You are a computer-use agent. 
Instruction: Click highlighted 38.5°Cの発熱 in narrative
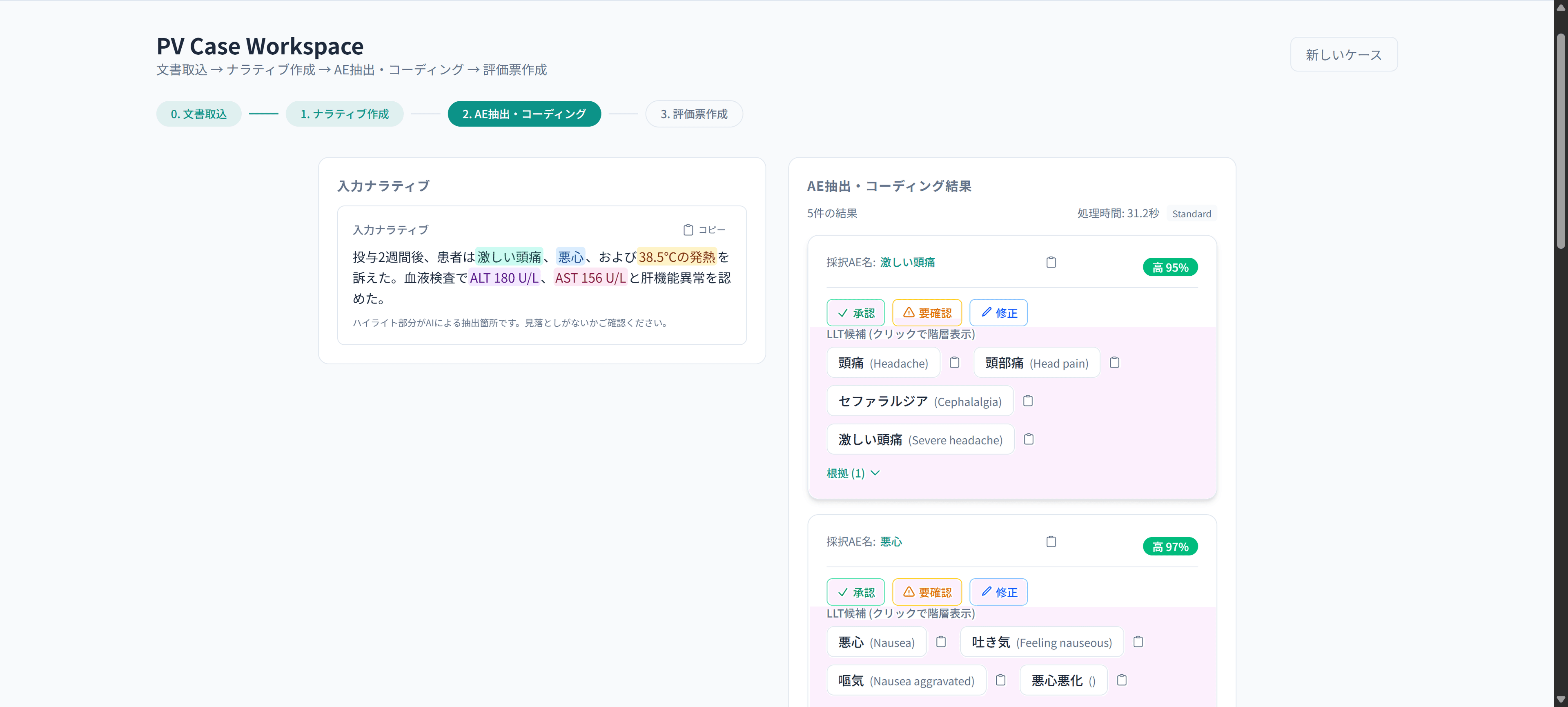coord(677,257)
